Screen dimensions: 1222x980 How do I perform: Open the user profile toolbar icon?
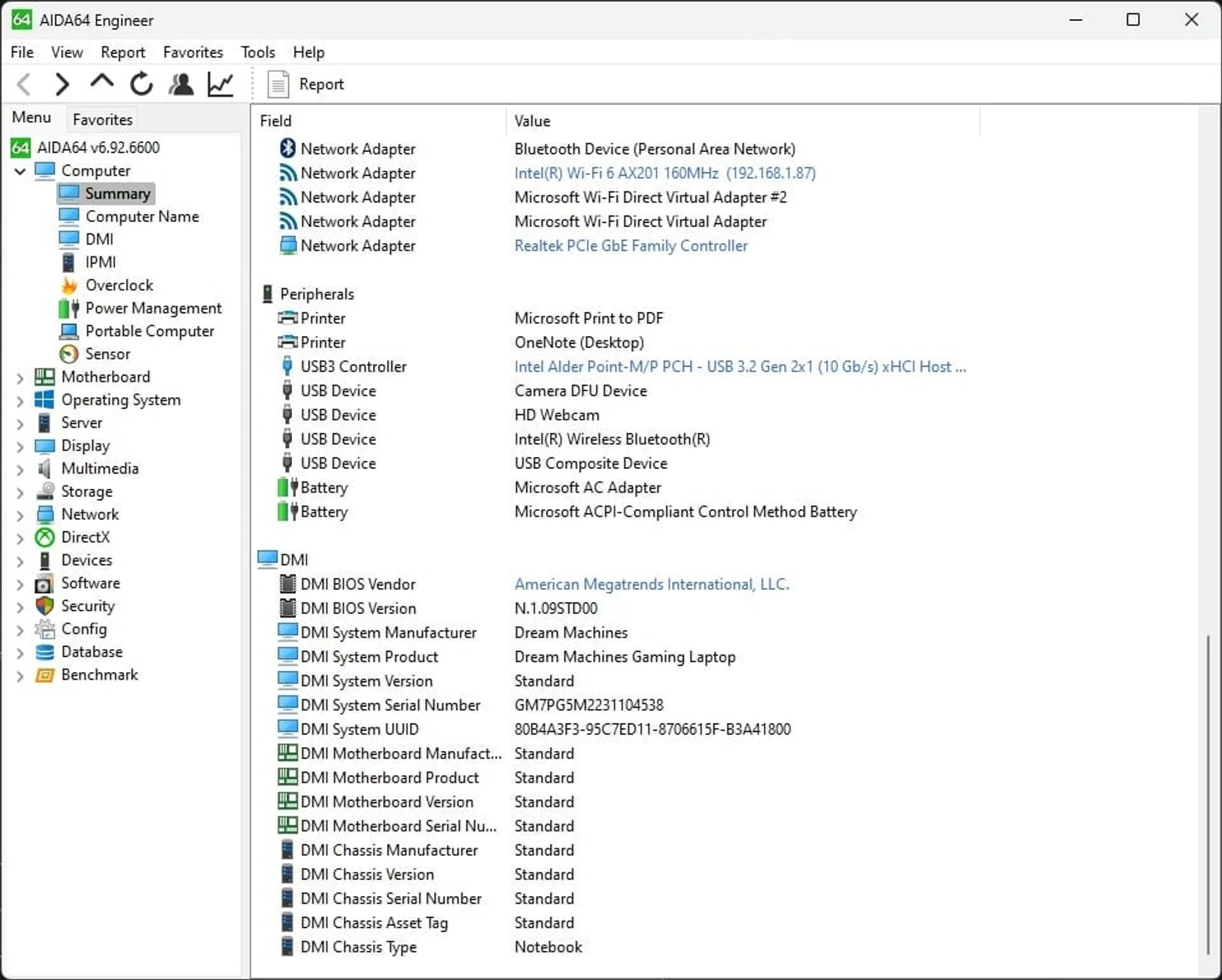(x=181, y=84)
